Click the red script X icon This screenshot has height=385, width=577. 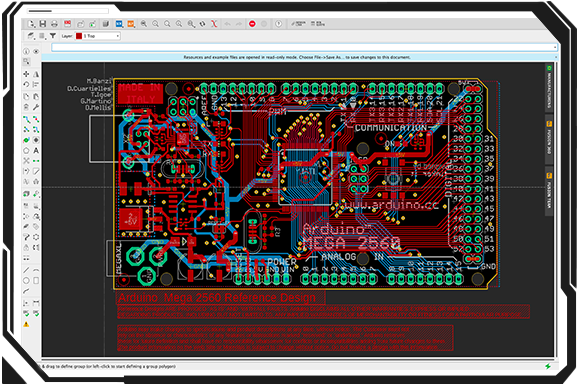[214, 24]
